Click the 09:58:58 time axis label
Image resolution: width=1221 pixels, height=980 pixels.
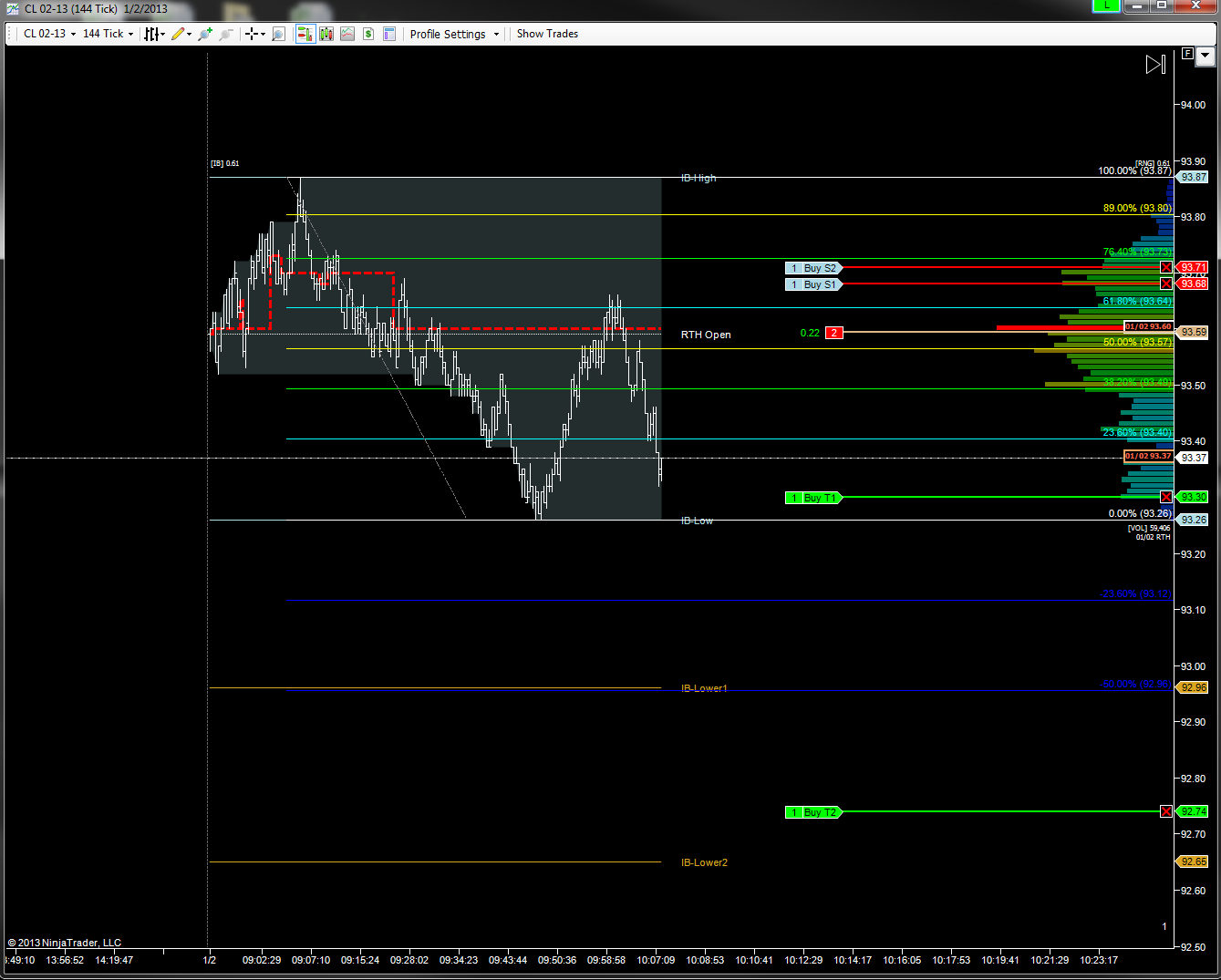point(606,960)
